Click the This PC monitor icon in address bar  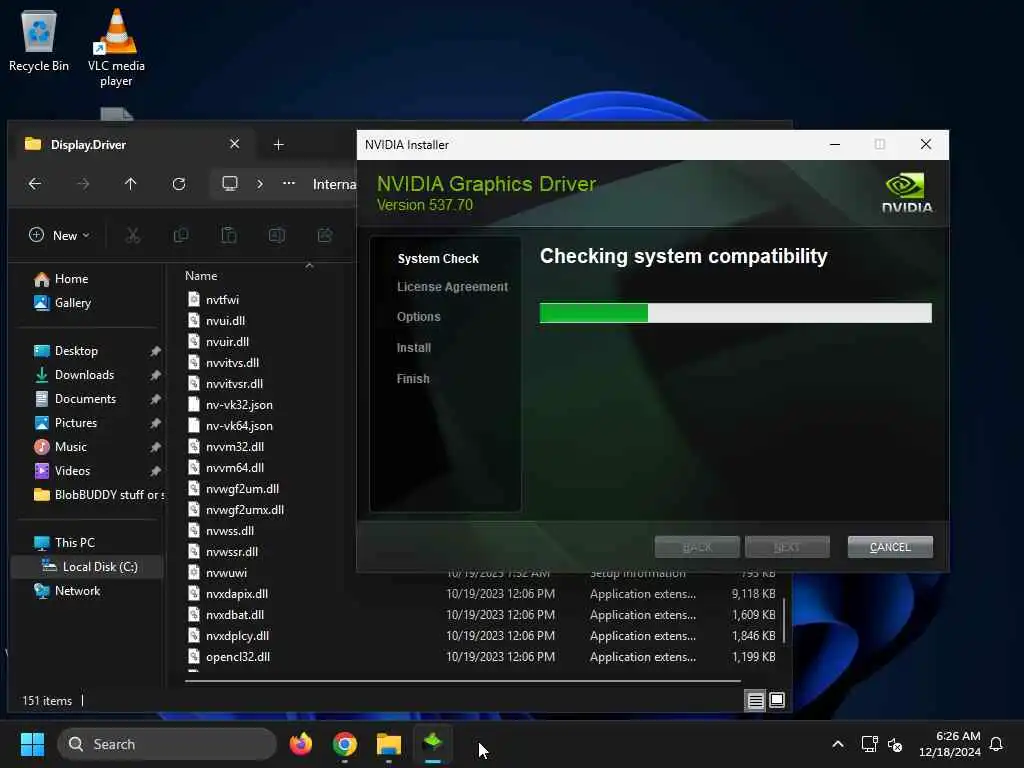point(230,184)
